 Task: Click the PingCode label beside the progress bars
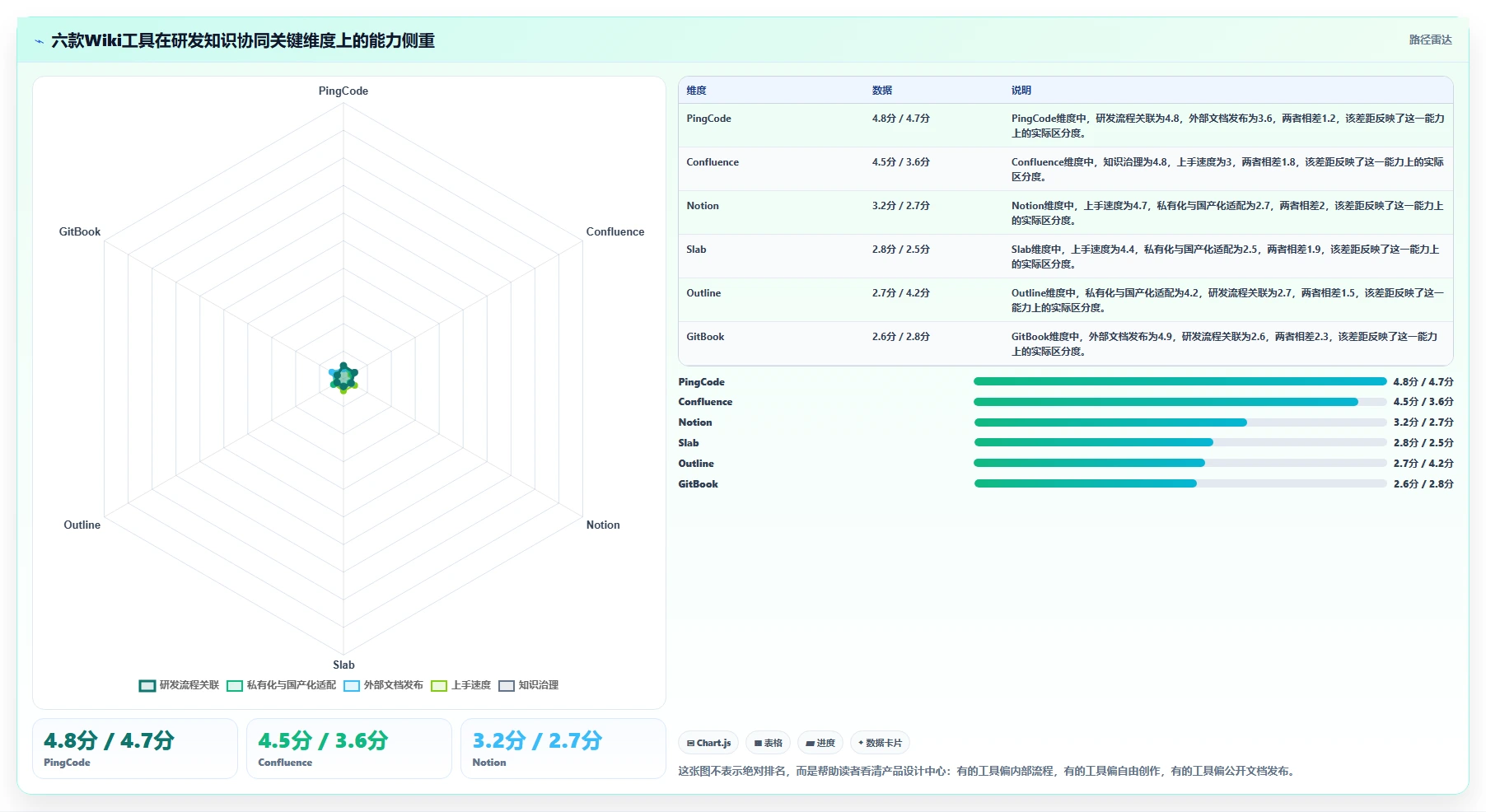coord(701,382)
